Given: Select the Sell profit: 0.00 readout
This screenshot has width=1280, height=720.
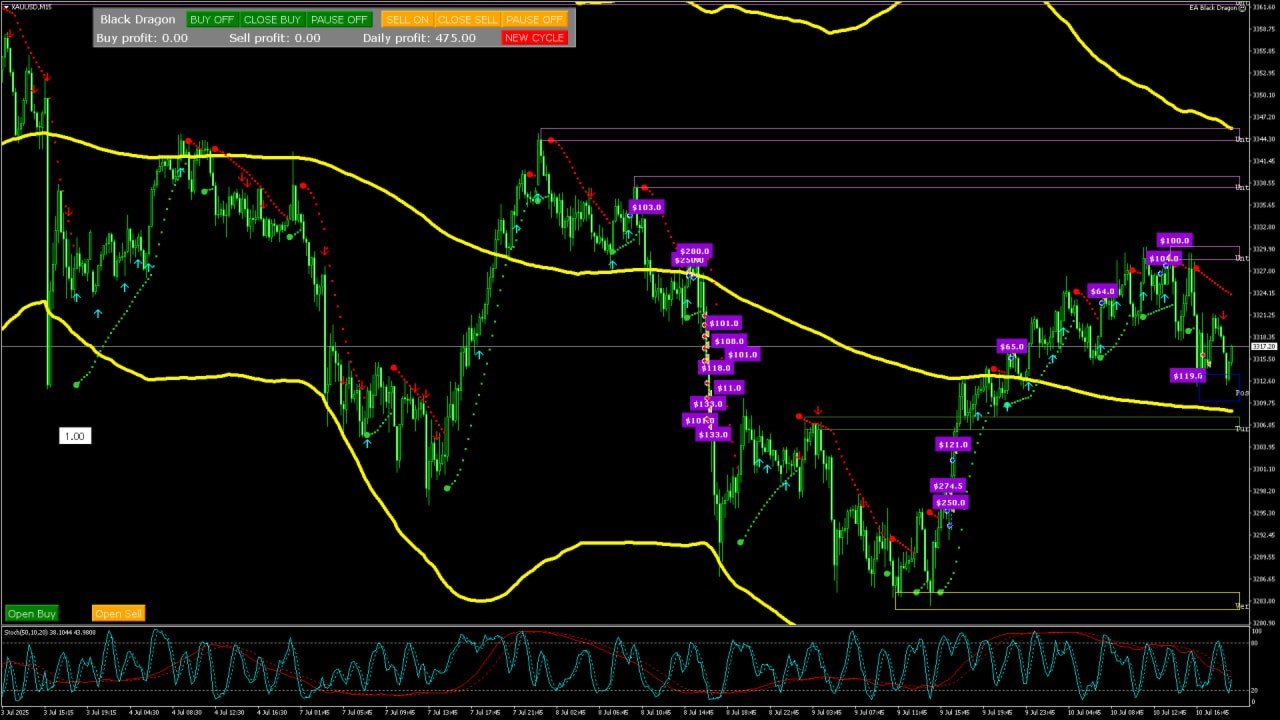Looking at the screenshot, I should (275, 38).
